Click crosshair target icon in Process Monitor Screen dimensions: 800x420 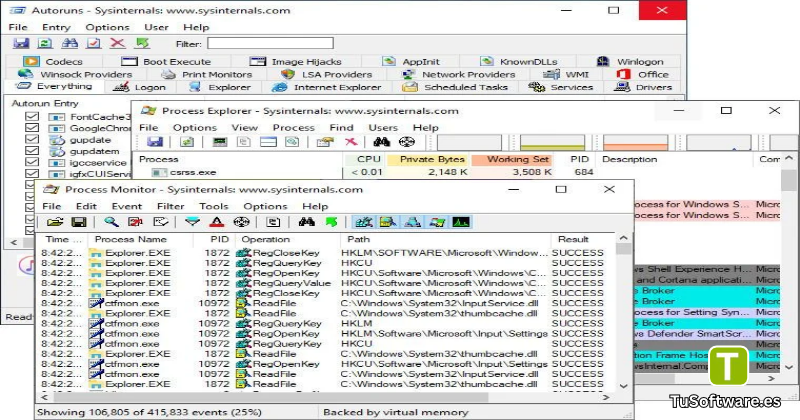(241, 222)
